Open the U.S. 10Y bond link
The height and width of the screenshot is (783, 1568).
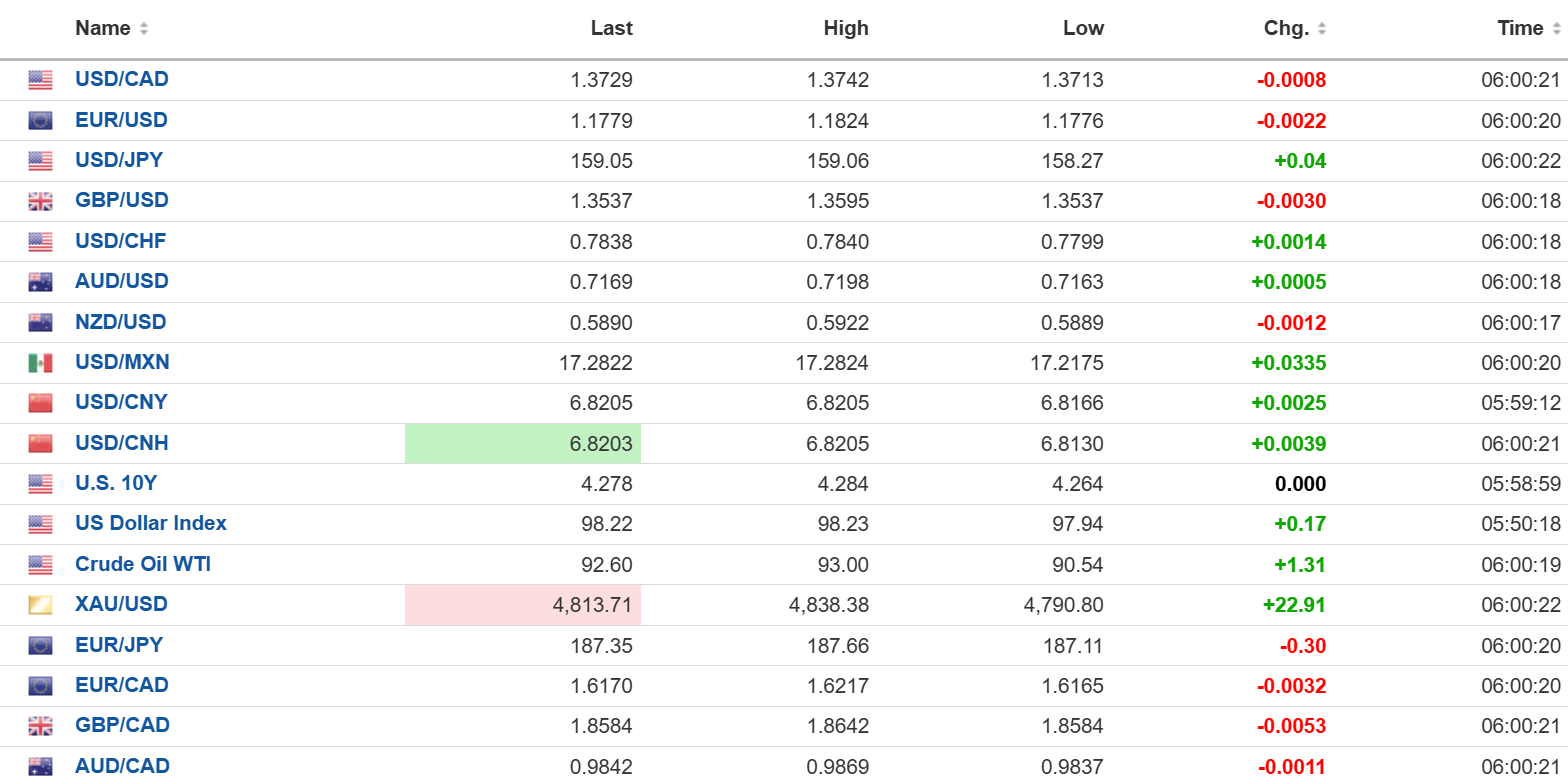(x=116, y=483)
